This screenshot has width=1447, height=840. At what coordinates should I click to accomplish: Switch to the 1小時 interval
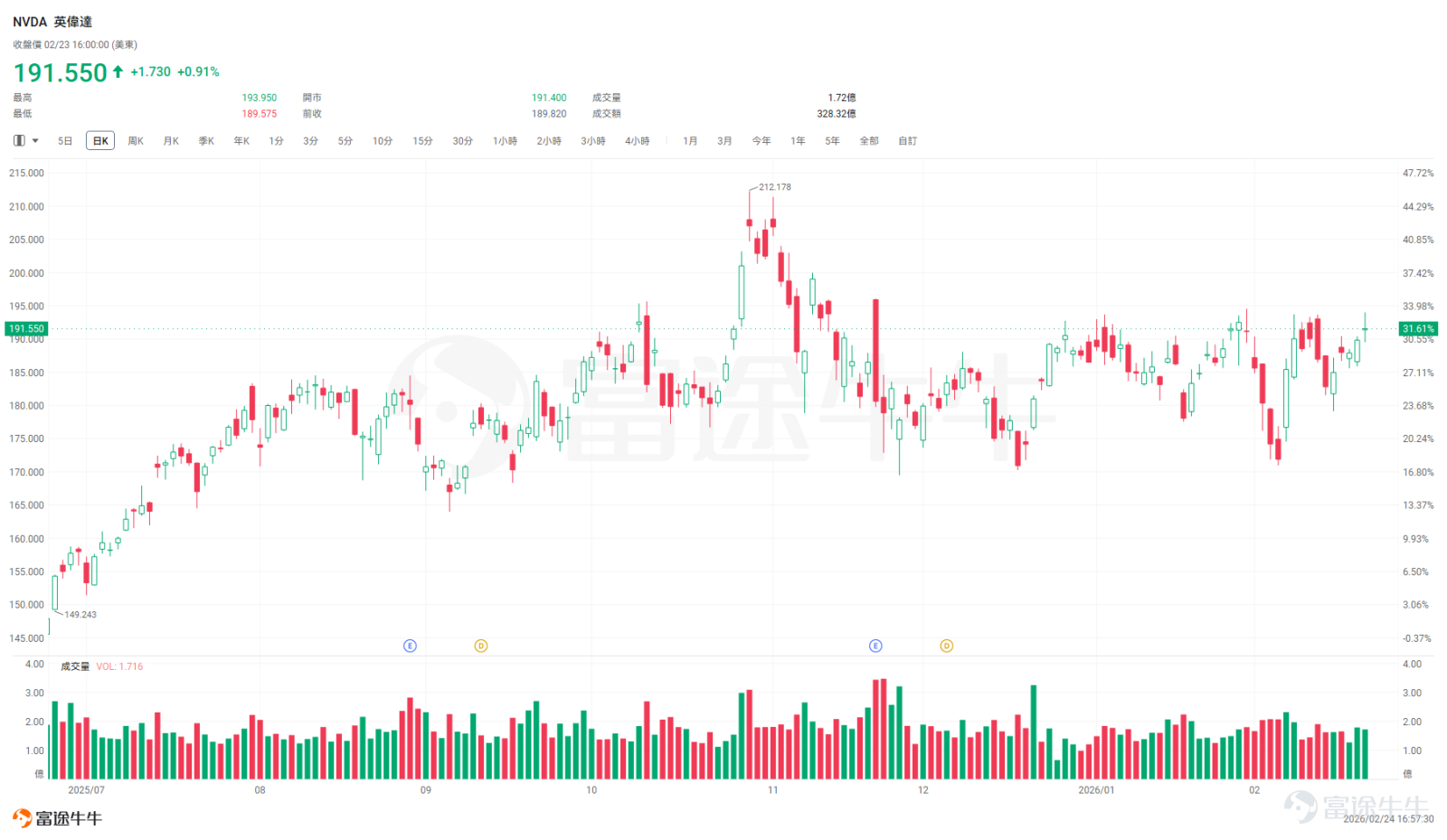pyautogui.click(x=505, y=141)
